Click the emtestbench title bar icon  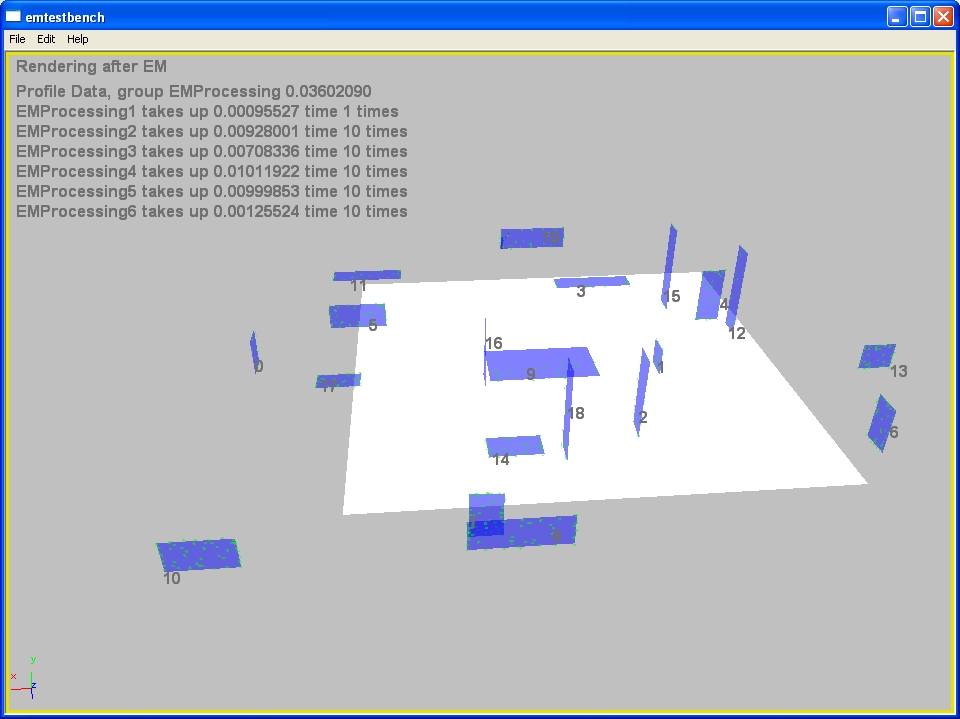[14, 16]
